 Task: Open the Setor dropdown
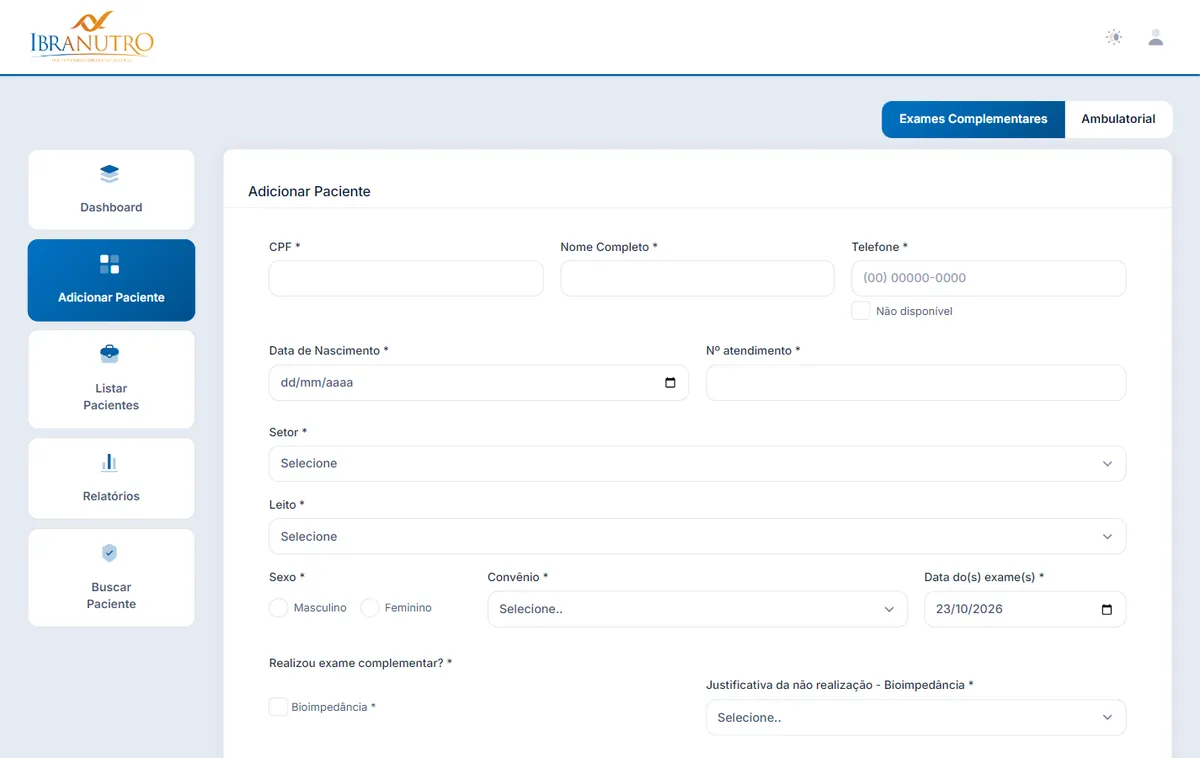[697, 464]
